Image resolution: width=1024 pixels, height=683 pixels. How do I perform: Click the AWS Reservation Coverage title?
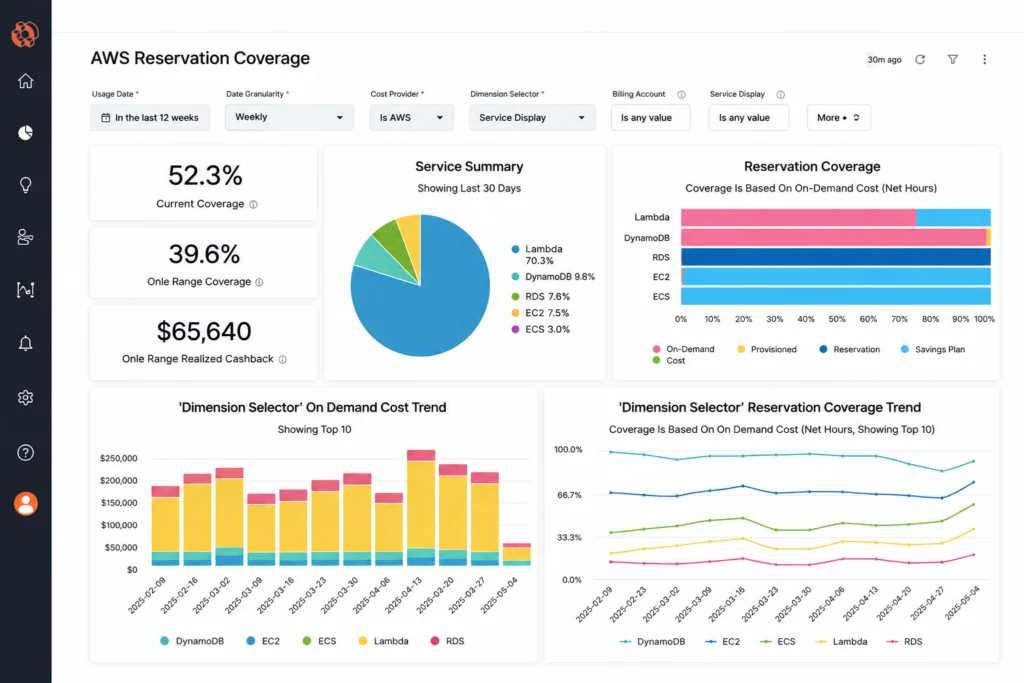(x=200, y=58)
